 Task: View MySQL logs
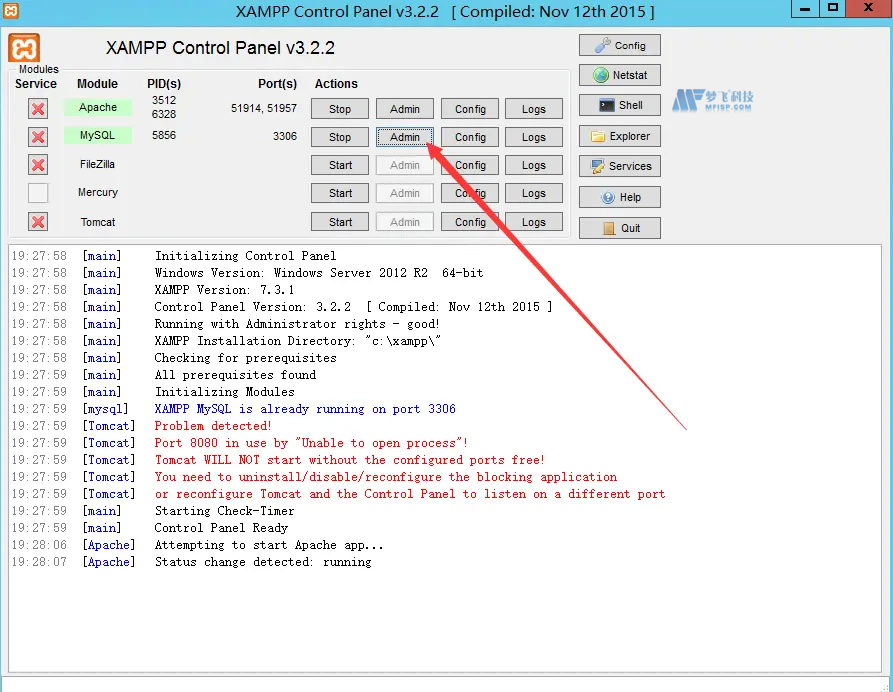(534, 136)
